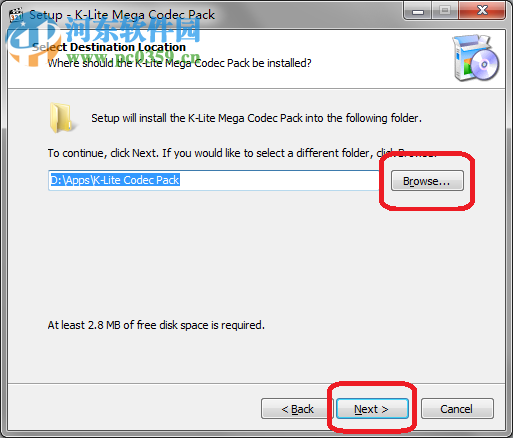Click the yellow folder icon
Viewport: 513px width, 438px height.
pyautogui.click(x=61, y=118)
